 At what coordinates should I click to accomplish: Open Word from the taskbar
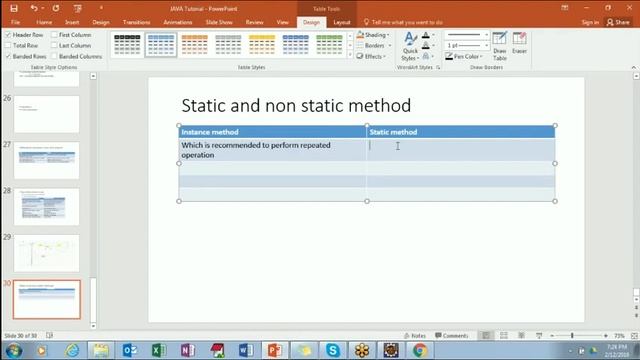coord(246,350)
